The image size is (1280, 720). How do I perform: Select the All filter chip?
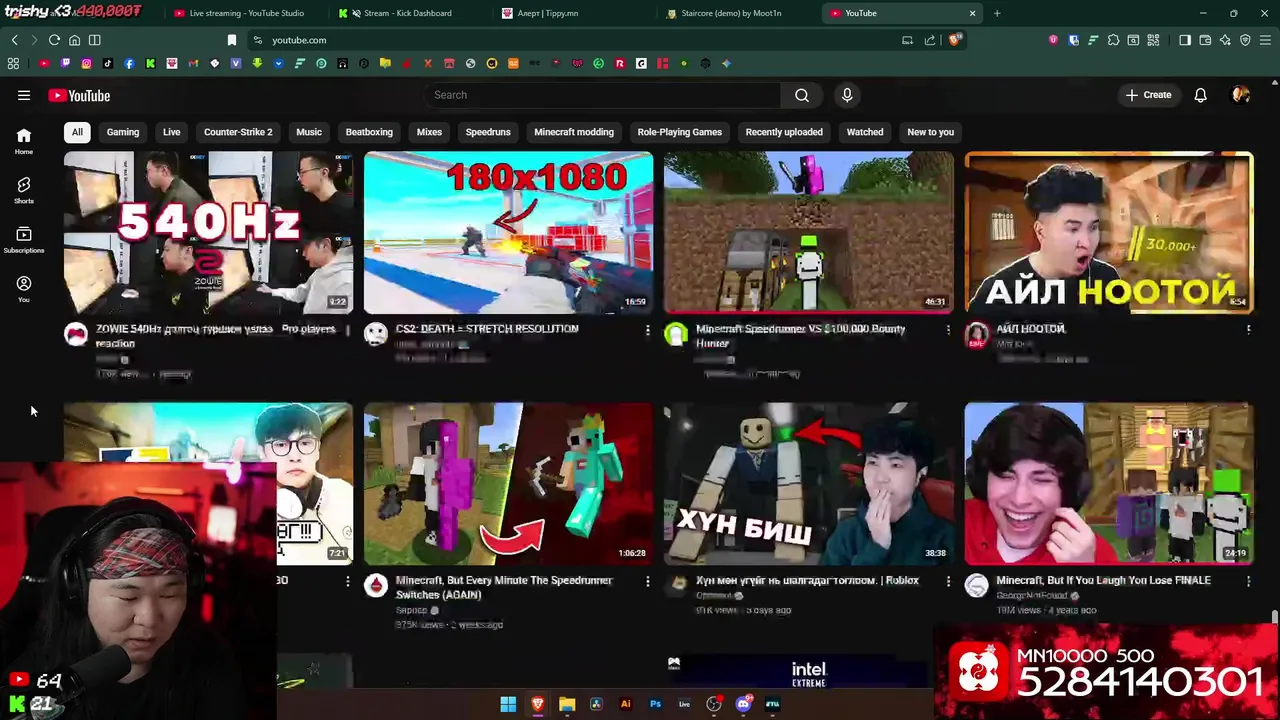[x=77, y=132]
